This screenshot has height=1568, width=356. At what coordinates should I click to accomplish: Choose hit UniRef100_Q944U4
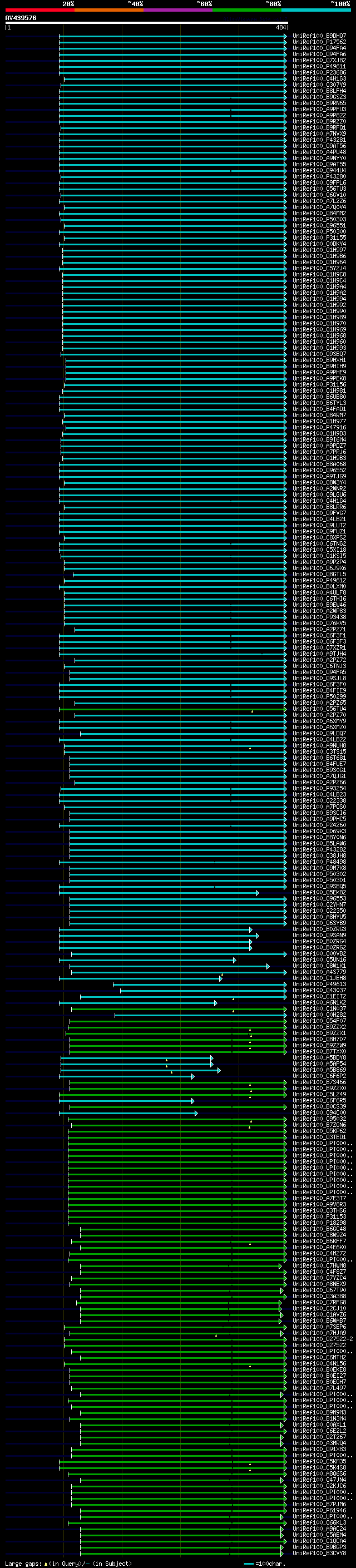tap(319, 170)
